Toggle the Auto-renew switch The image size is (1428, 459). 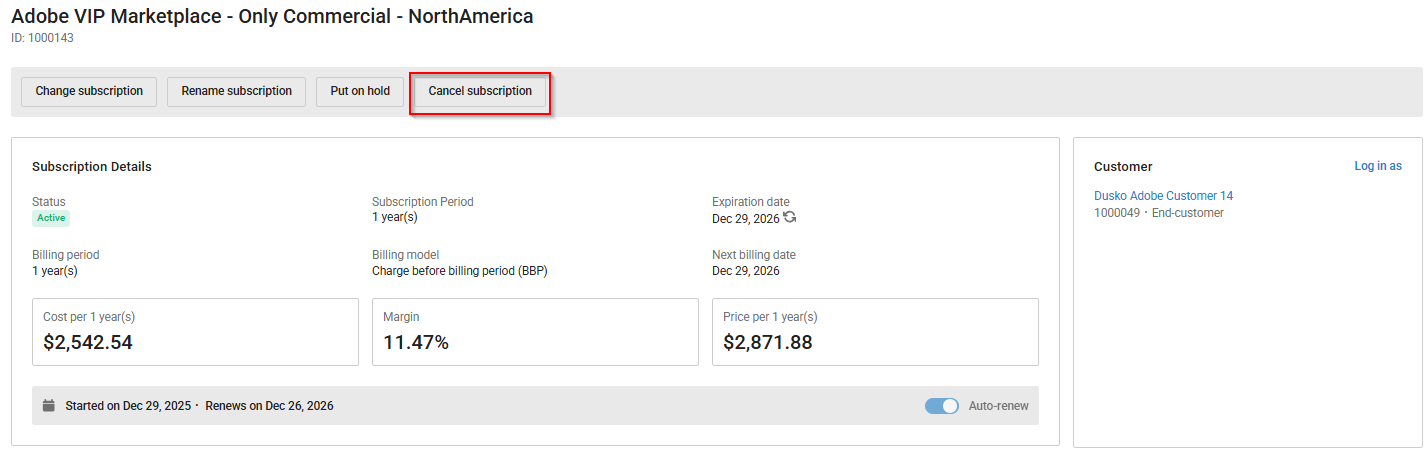[x=941, y=406]
